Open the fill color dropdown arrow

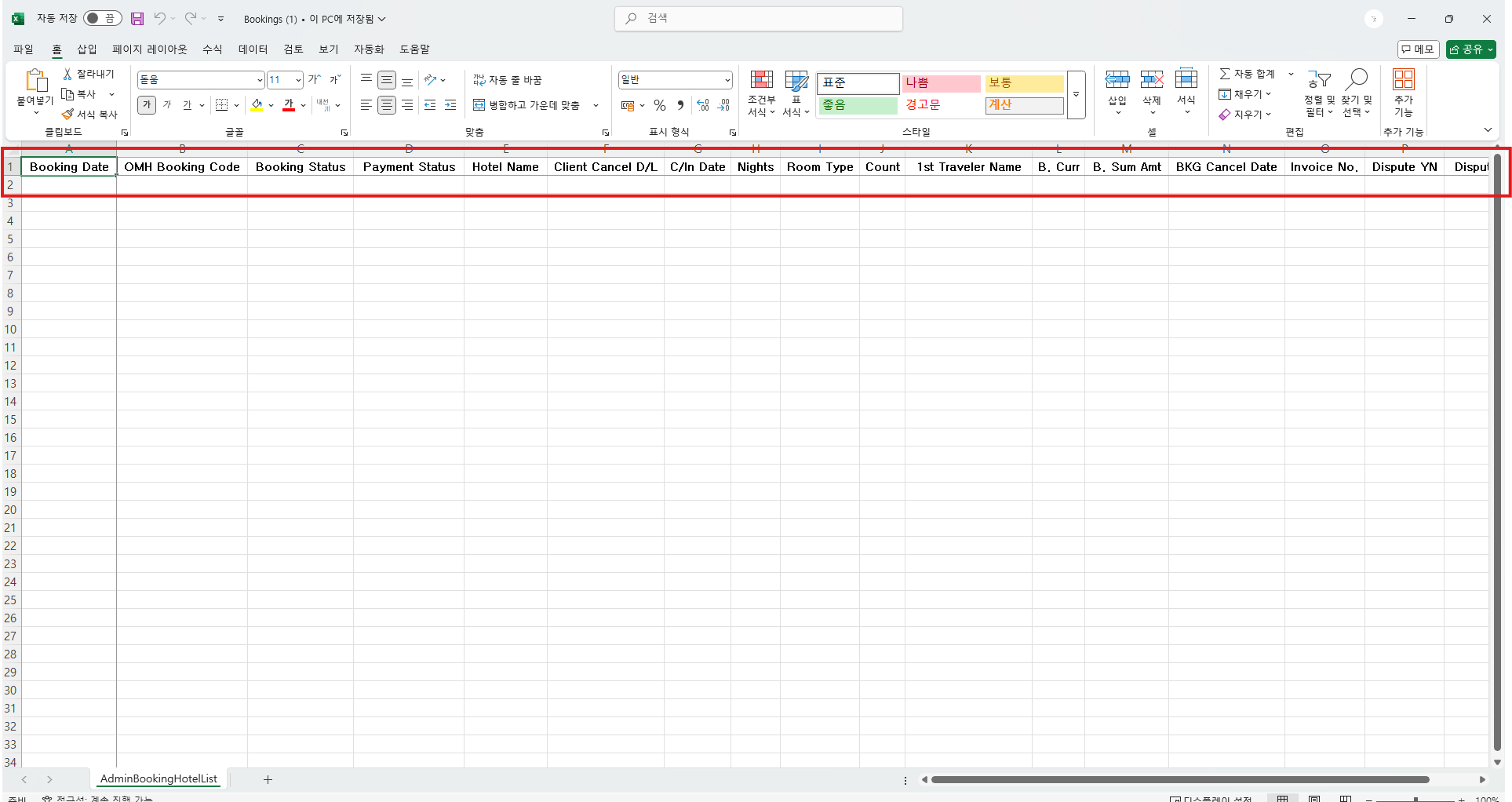coord(271,105)
